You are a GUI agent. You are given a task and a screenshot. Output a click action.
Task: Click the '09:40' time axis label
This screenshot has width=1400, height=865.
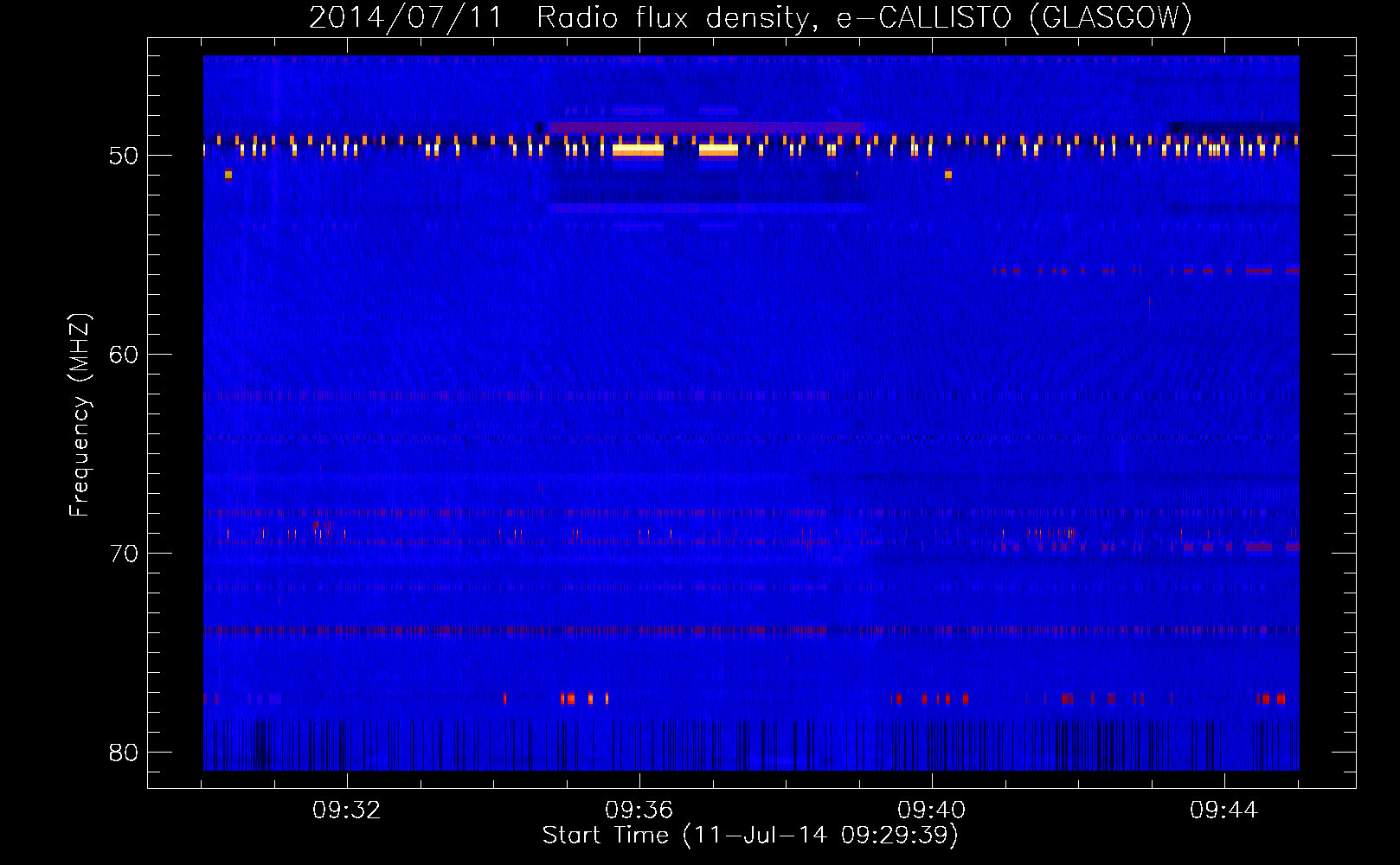[x=932, y=811]
